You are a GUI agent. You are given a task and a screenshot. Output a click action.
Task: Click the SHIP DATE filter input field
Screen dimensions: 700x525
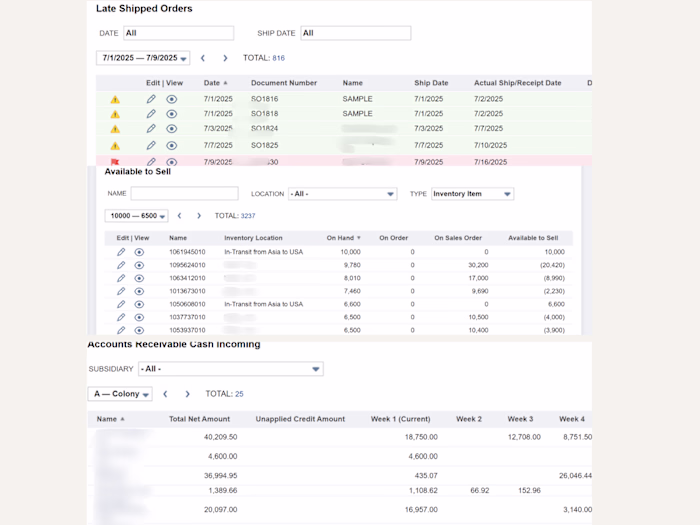tap(356, 33)
